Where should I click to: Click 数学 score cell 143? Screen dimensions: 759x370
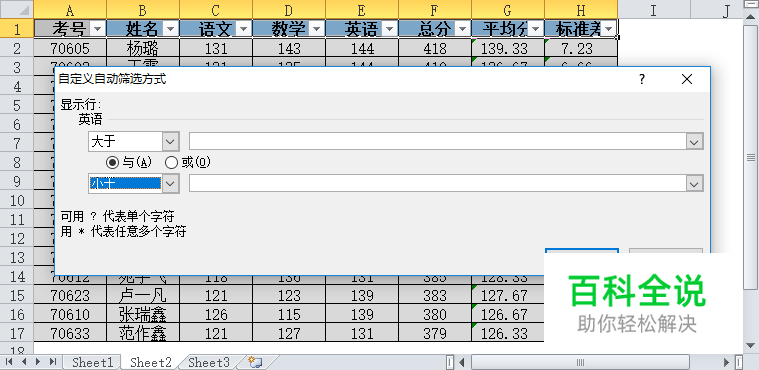coord(289,48)
